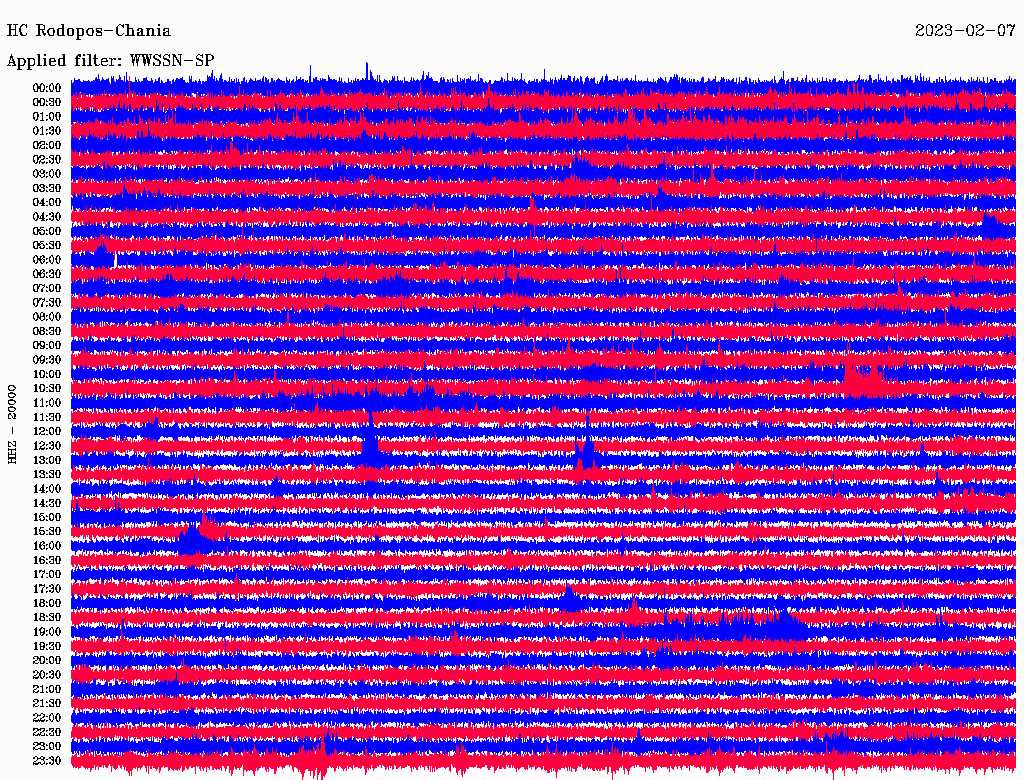The image size is (1024, 780).
Task: Select the 09:30 time label
Action: coord(47,361)
